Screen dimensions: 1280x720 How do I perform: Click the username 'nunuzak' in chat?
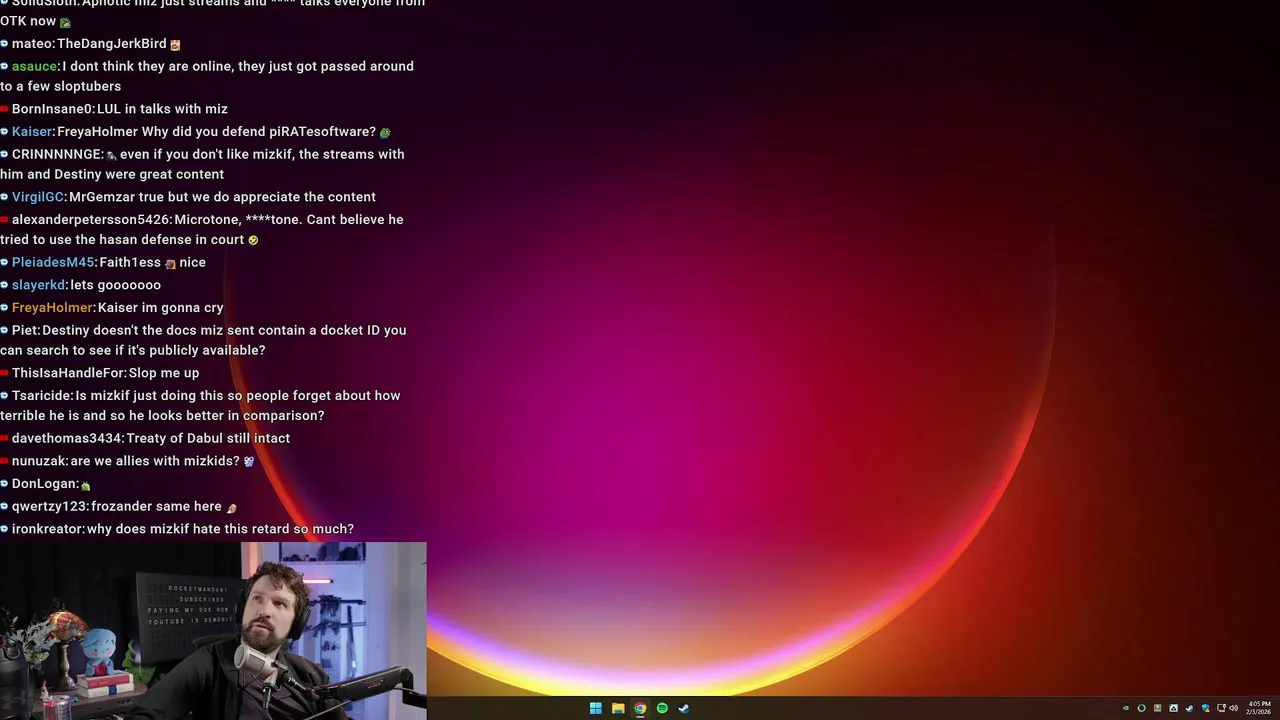click(x=39, y=461)
